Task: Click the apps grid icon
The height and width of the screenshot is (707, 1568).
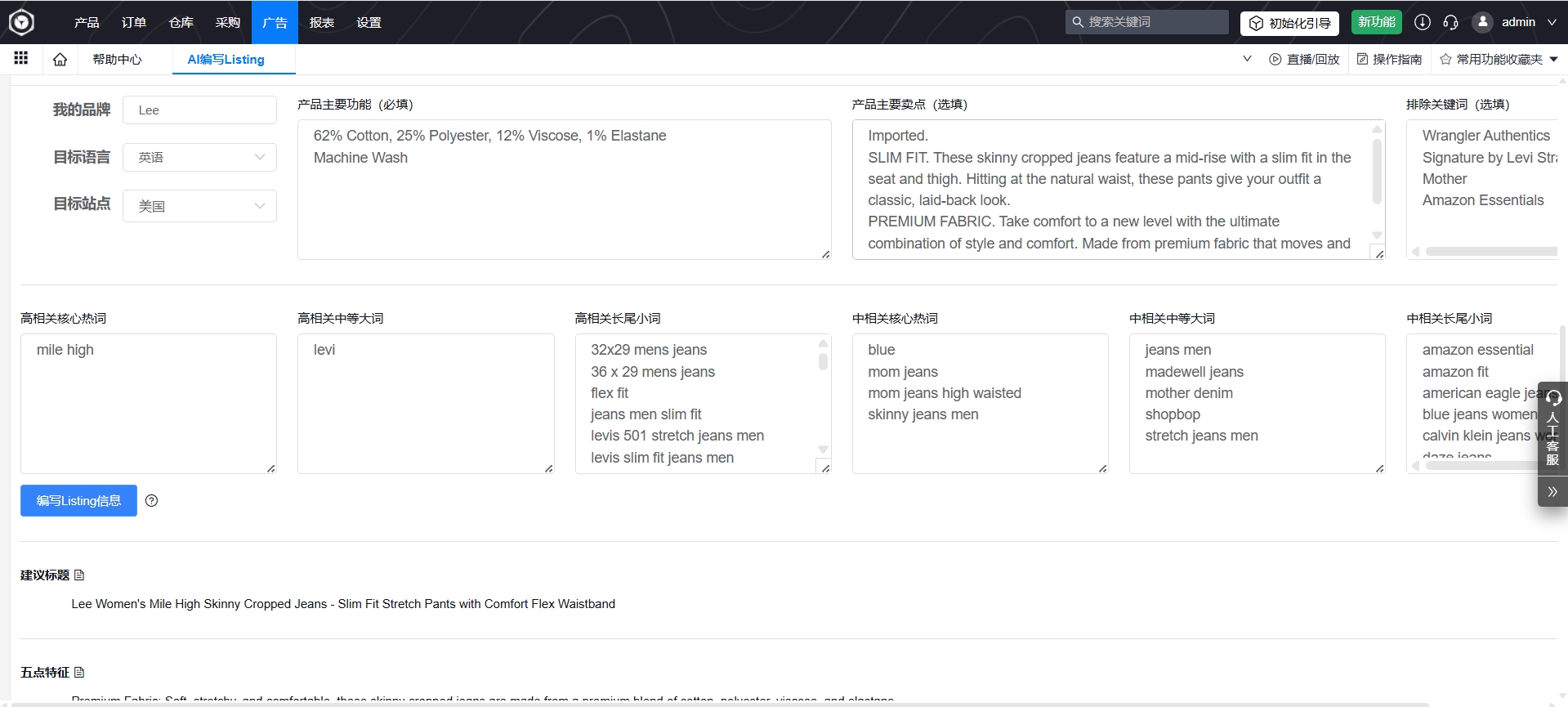Action: pyautogui.click(x=21, y=58)
